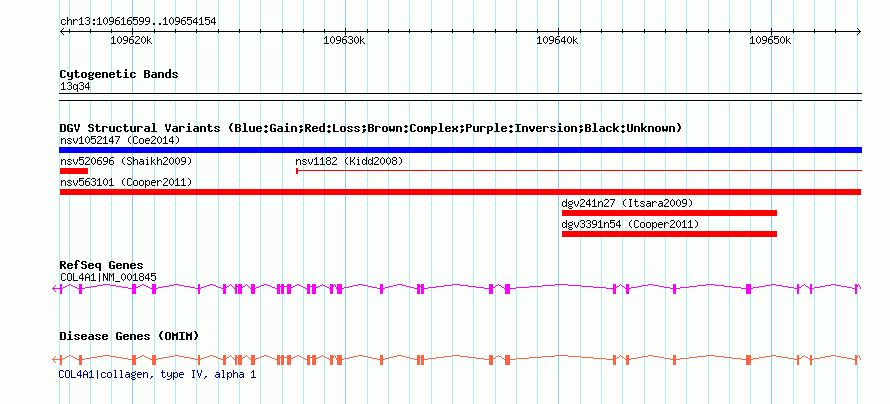Click the left arrow of the coordinate ruler
The height and width of the screenshot is (404, 890).
(x=62, y=32)
